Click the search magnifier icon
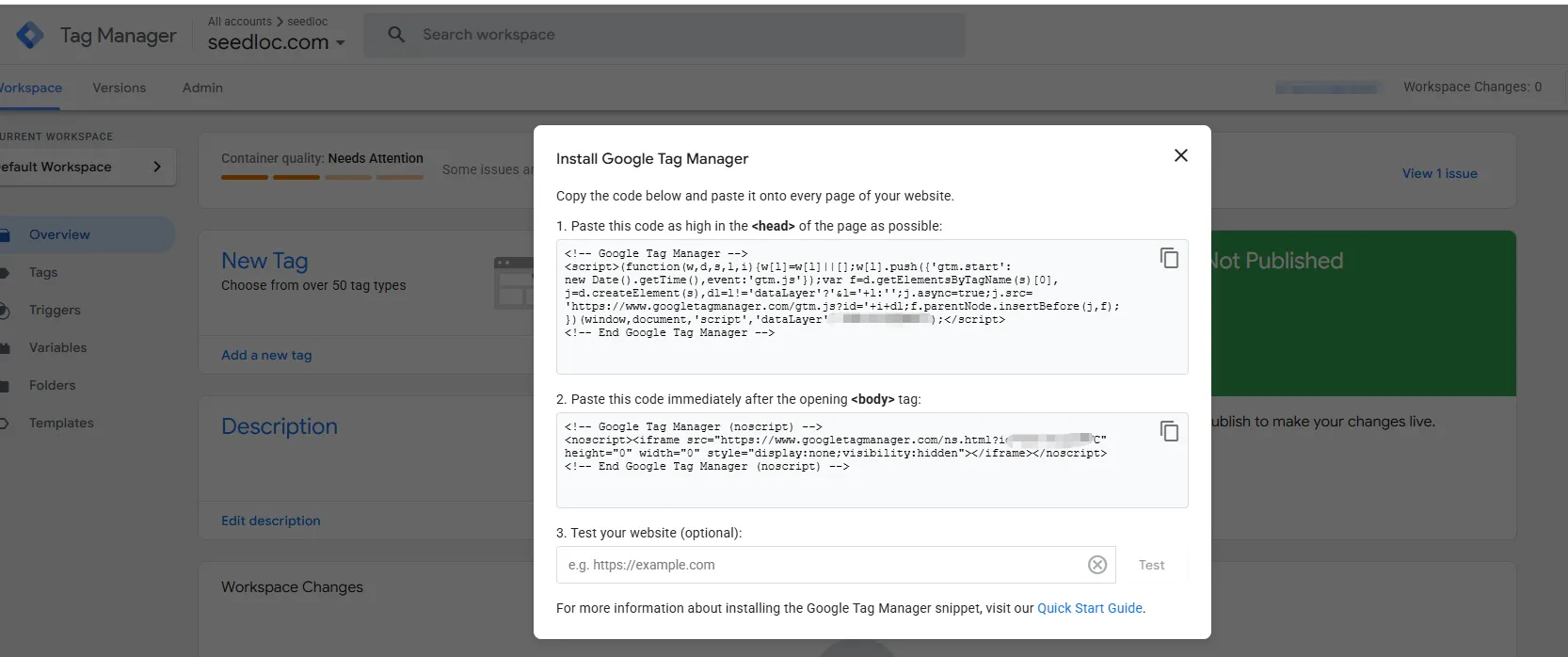The height and width of the screenshot is (657, 1568). coord(396,35)
